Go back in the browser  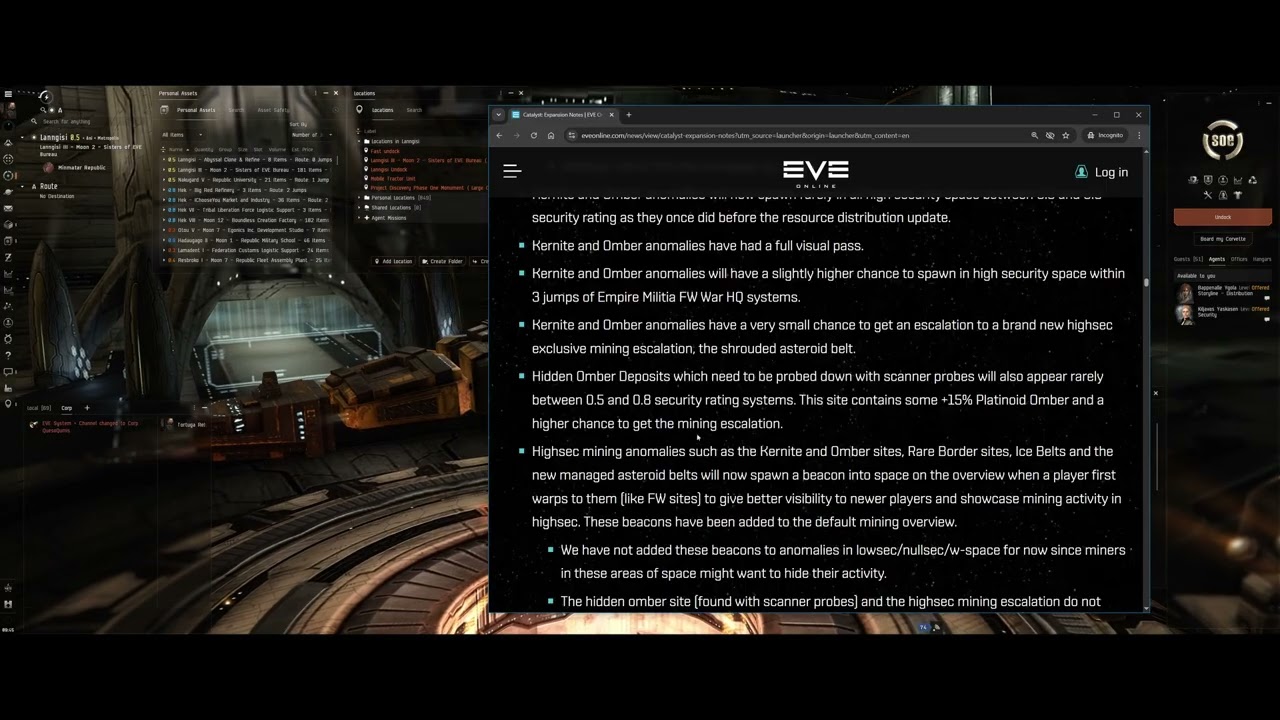[x=499, y=135]
